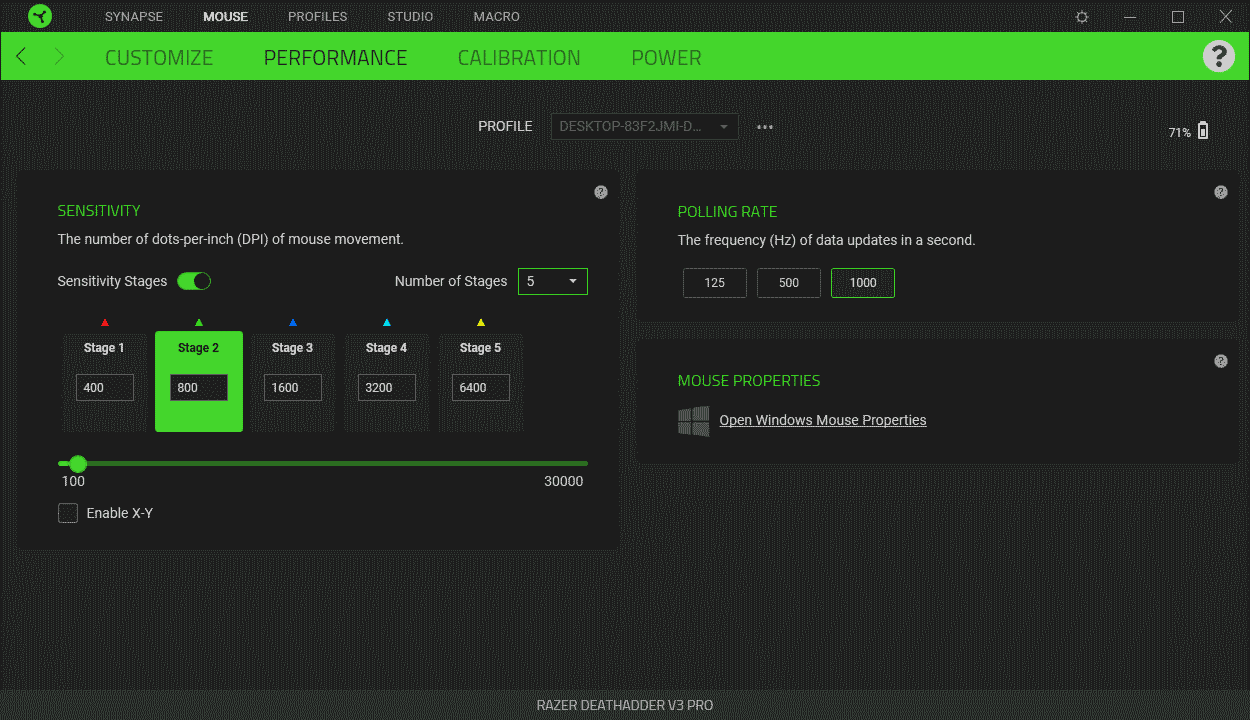Image resolution: width=1250 pixels, height=720 pixels.
Task: Open the Power subtab
Action: pos(667,58)
